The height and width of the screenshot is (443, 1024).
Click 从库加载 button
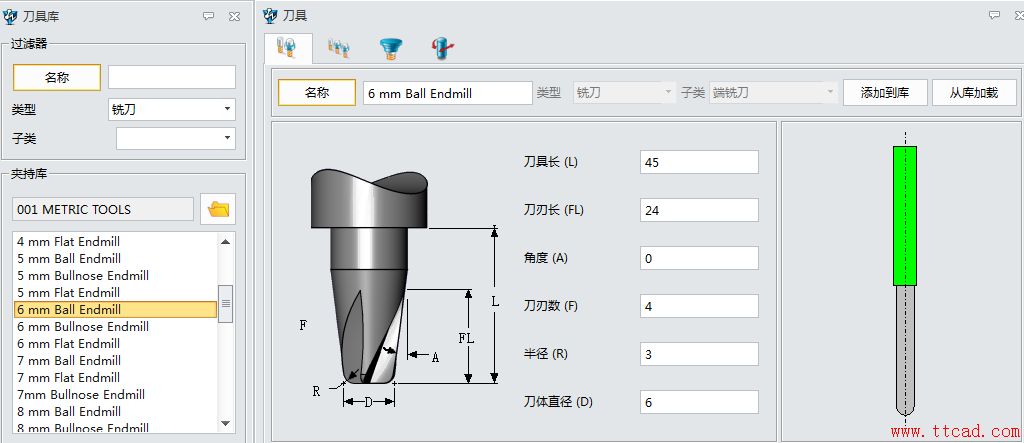point(974,93)
